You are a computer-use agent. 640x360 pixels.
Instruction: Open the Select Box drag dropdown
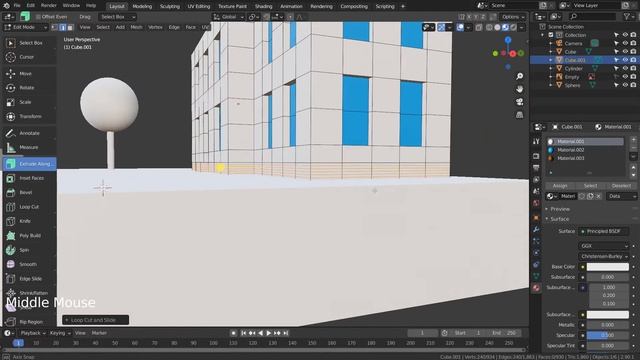tap(118, 17)
